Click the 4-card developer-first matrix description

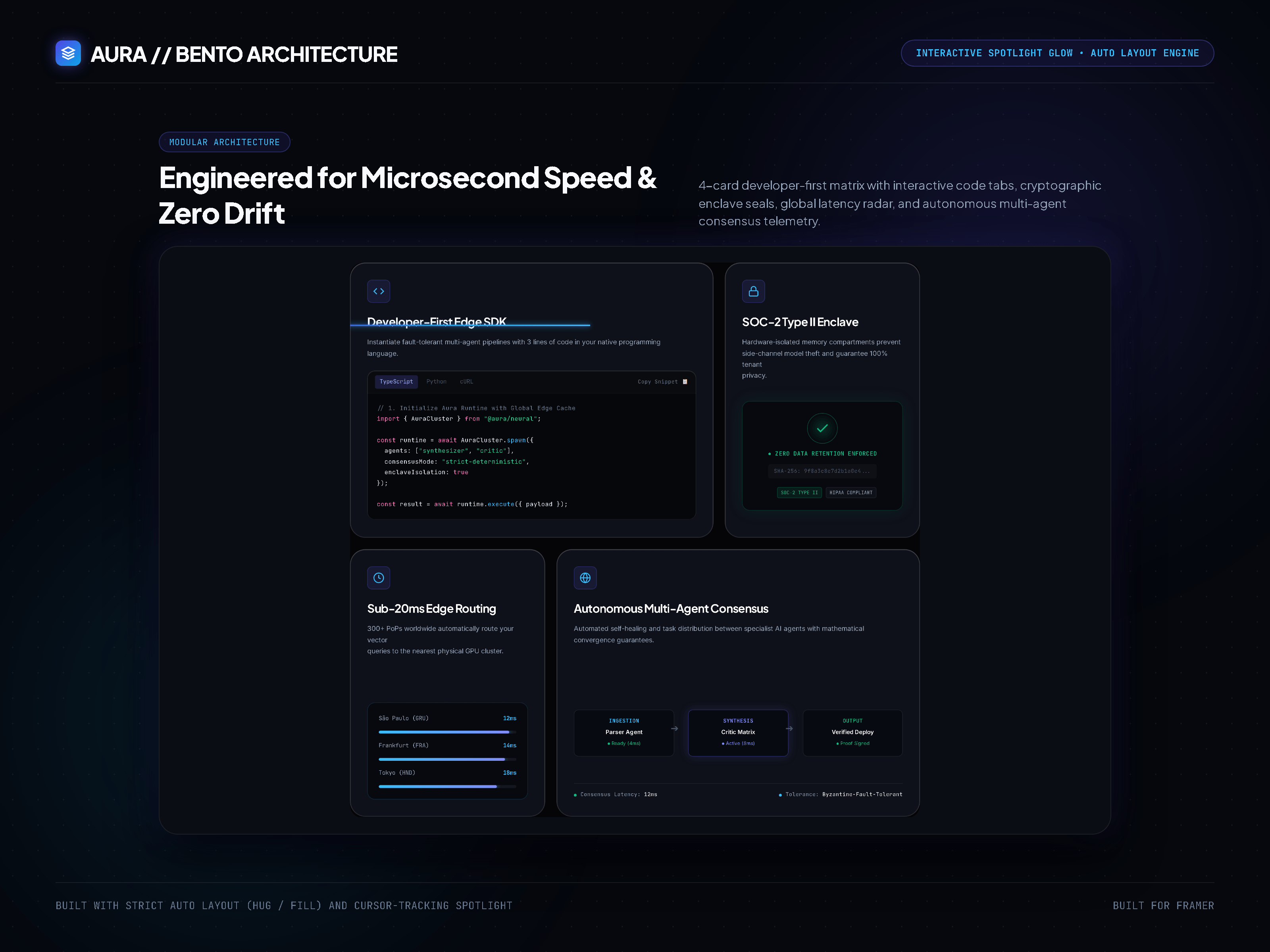click(x=900, y=203)
